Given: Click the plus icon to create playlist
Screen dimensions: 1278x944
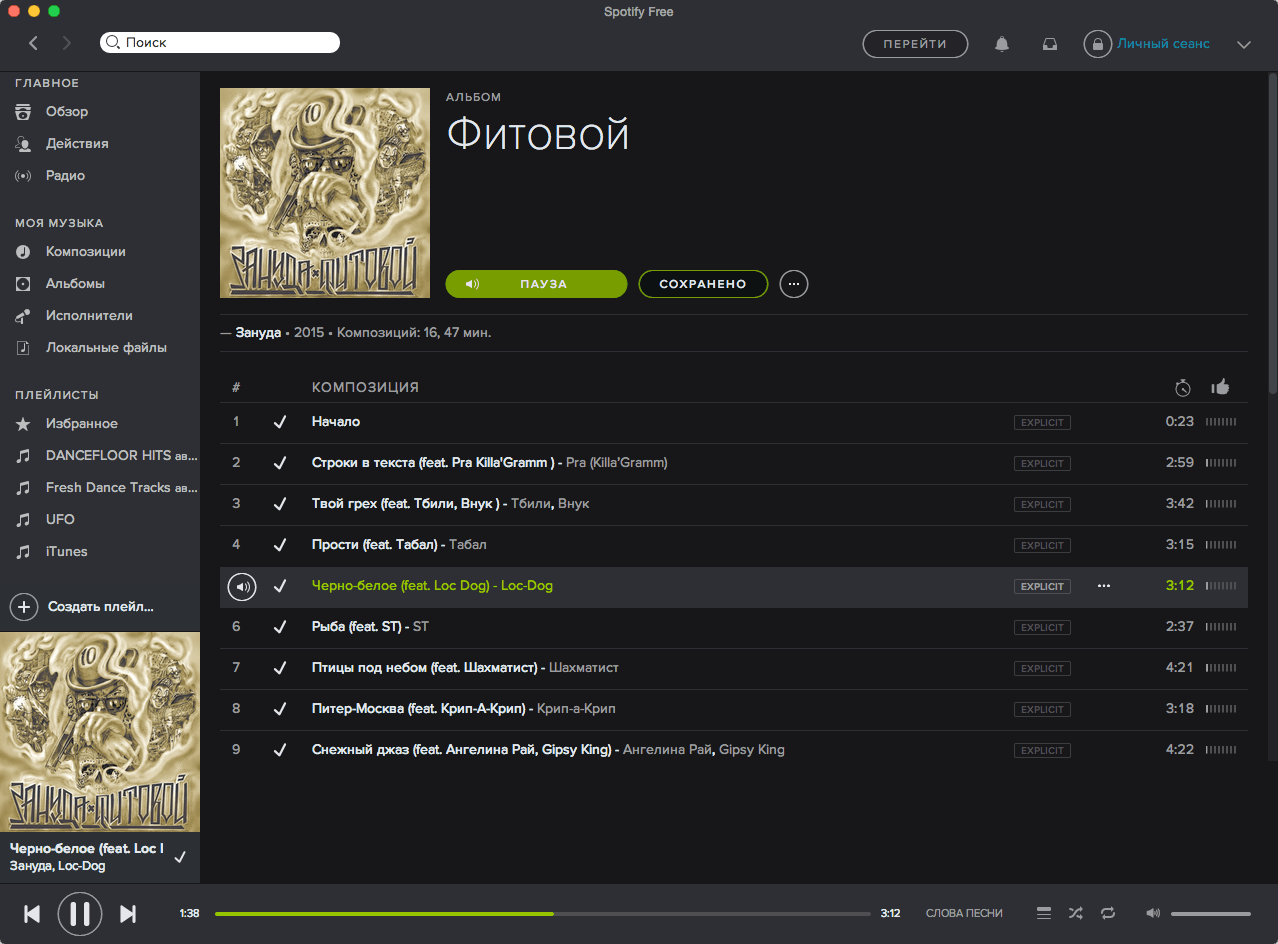Looking at the screenshot, I should 24,607.
